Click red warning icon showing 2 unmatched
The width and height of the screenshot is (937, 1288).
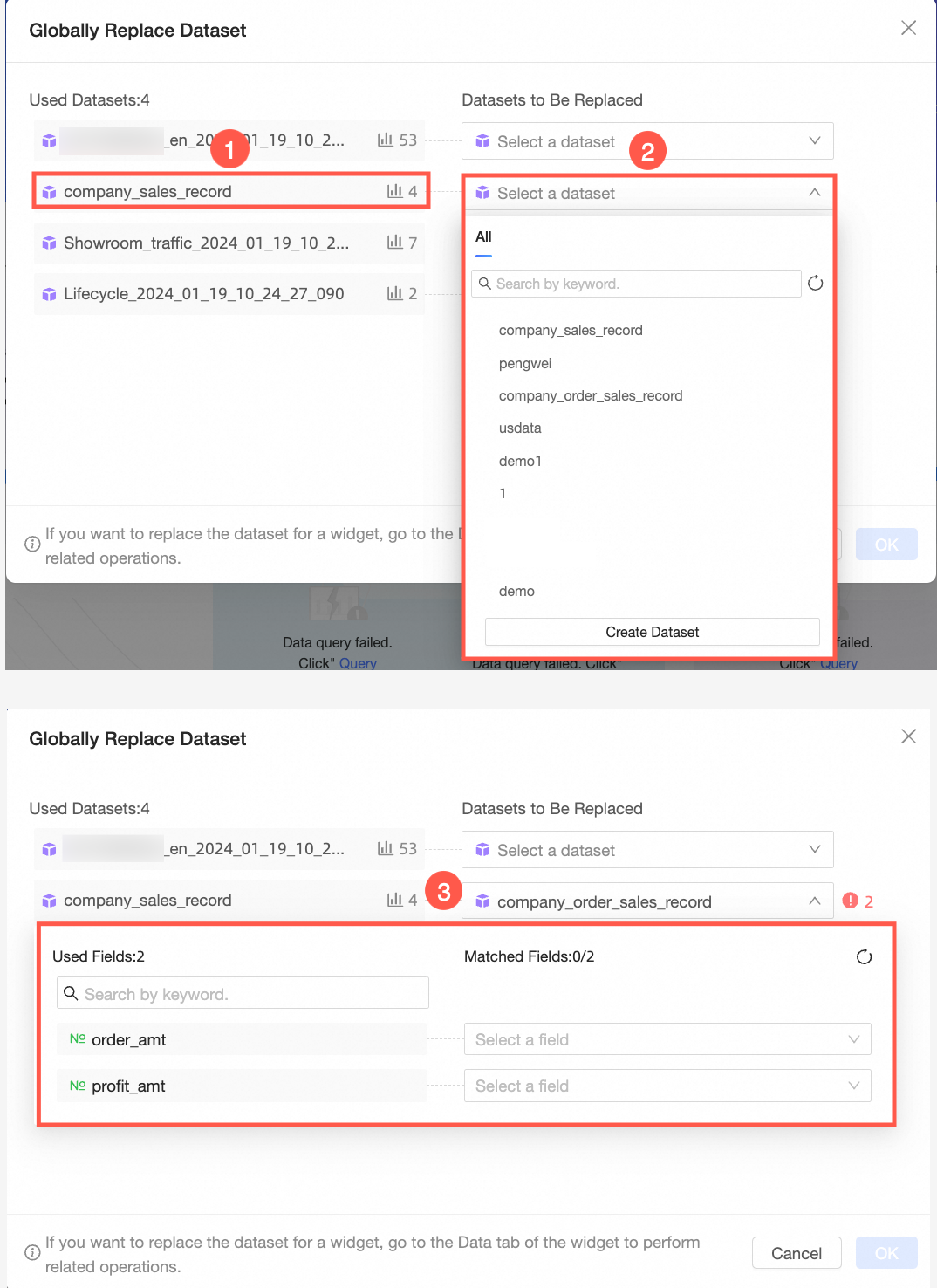(x=851, y=901)
